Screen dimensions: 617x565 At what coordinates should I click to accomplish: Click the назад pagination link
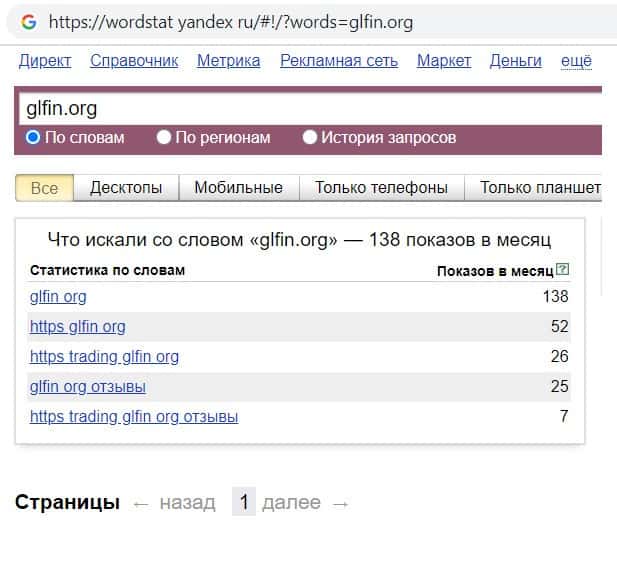click(187, 502)
